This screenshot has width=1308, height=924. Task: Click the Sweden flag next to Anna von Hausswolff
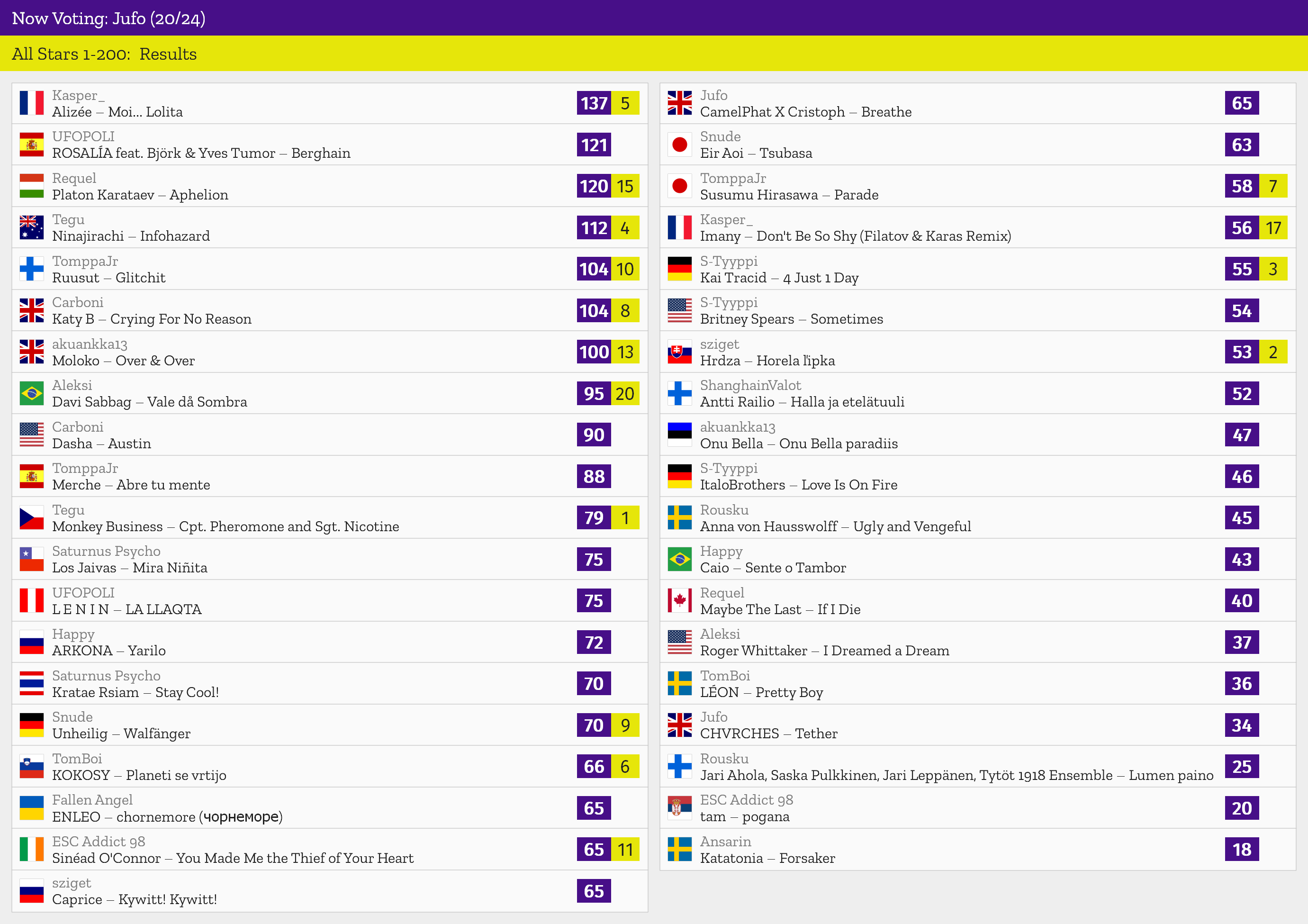click(x=680, y=518)
